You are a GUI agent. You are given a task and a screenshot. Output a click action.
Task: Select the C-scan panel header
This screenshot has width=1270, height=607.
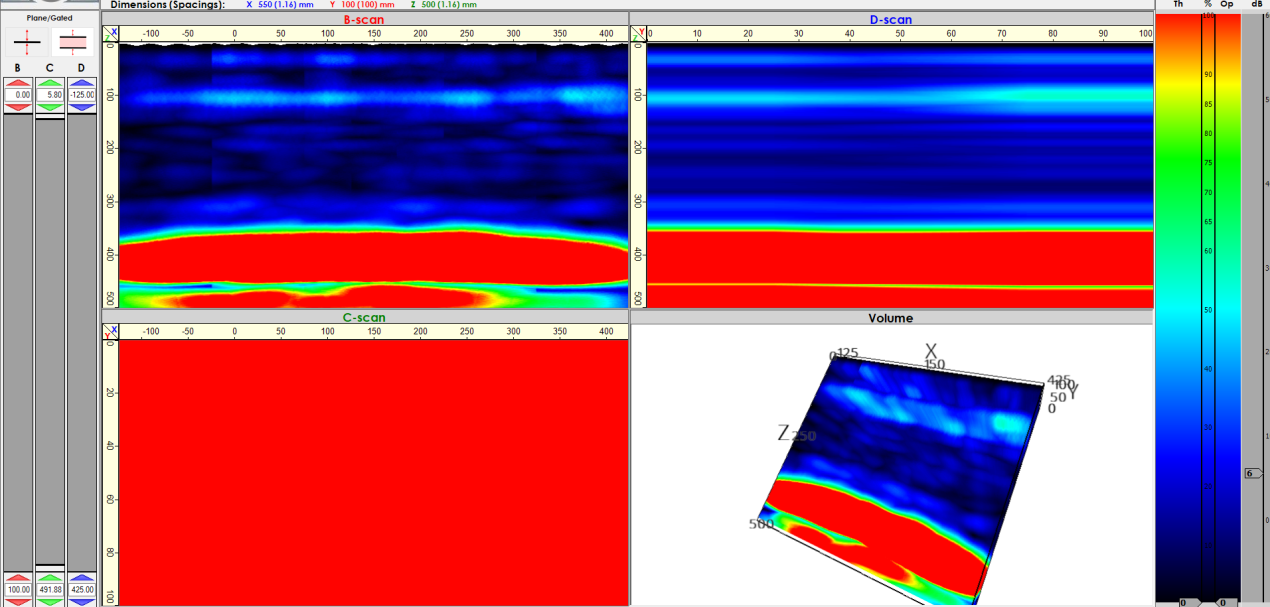click(364, 318)
